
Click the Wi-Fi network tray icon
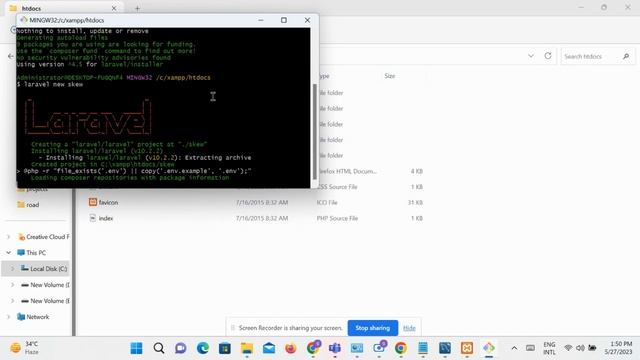(x=568, y=348)
